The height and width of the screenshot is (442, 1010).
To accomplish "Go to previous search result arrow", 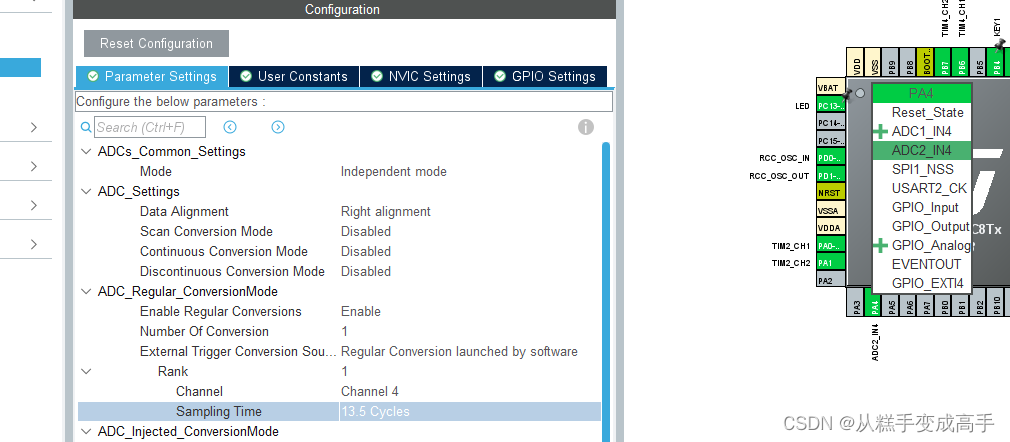I will pyautogui.click(x=230, y=127).
